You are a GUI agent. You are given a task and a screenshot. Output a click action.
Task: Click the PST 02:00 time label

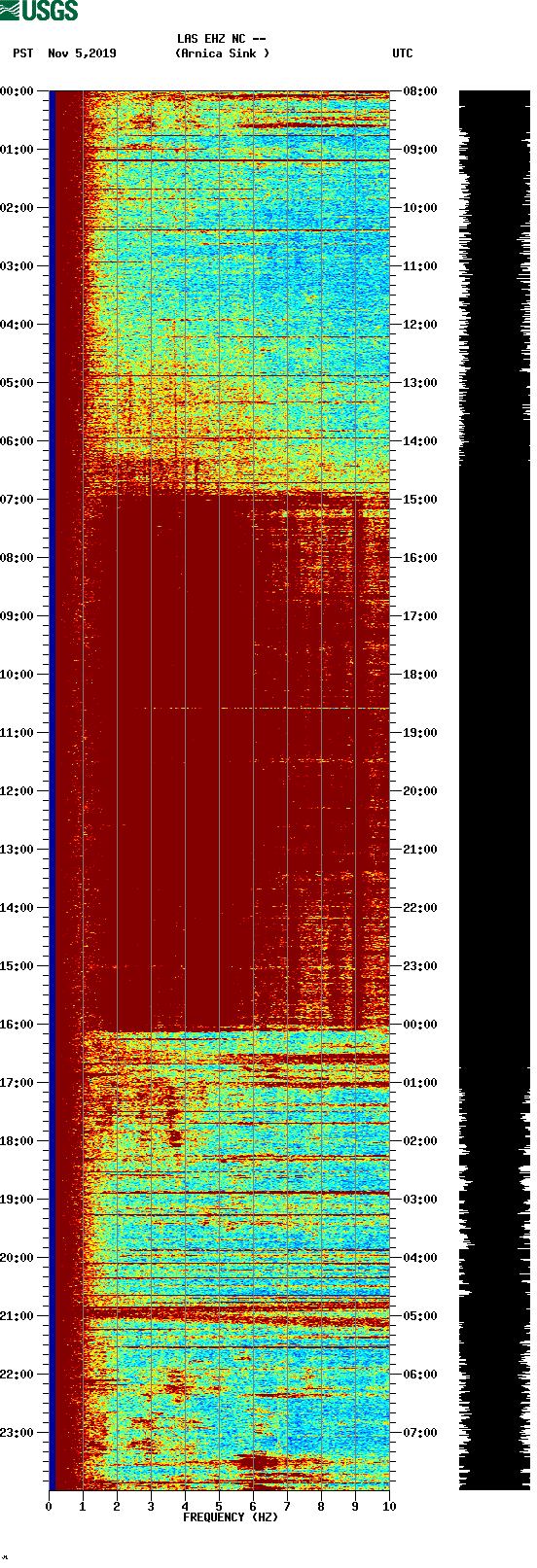[x=17, y=208]
